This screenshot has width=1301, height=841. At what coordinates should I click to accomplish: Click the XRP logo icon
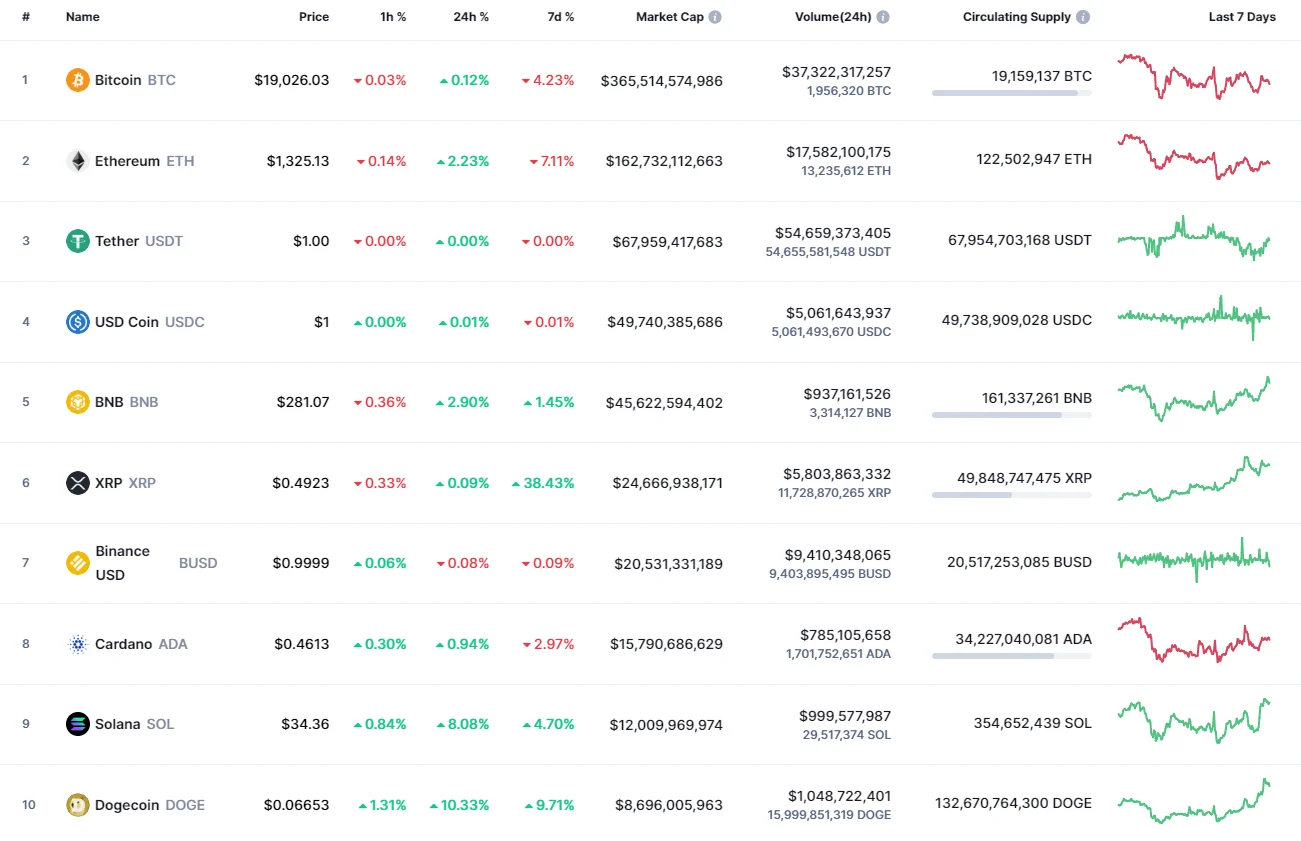tap(77, 483)
